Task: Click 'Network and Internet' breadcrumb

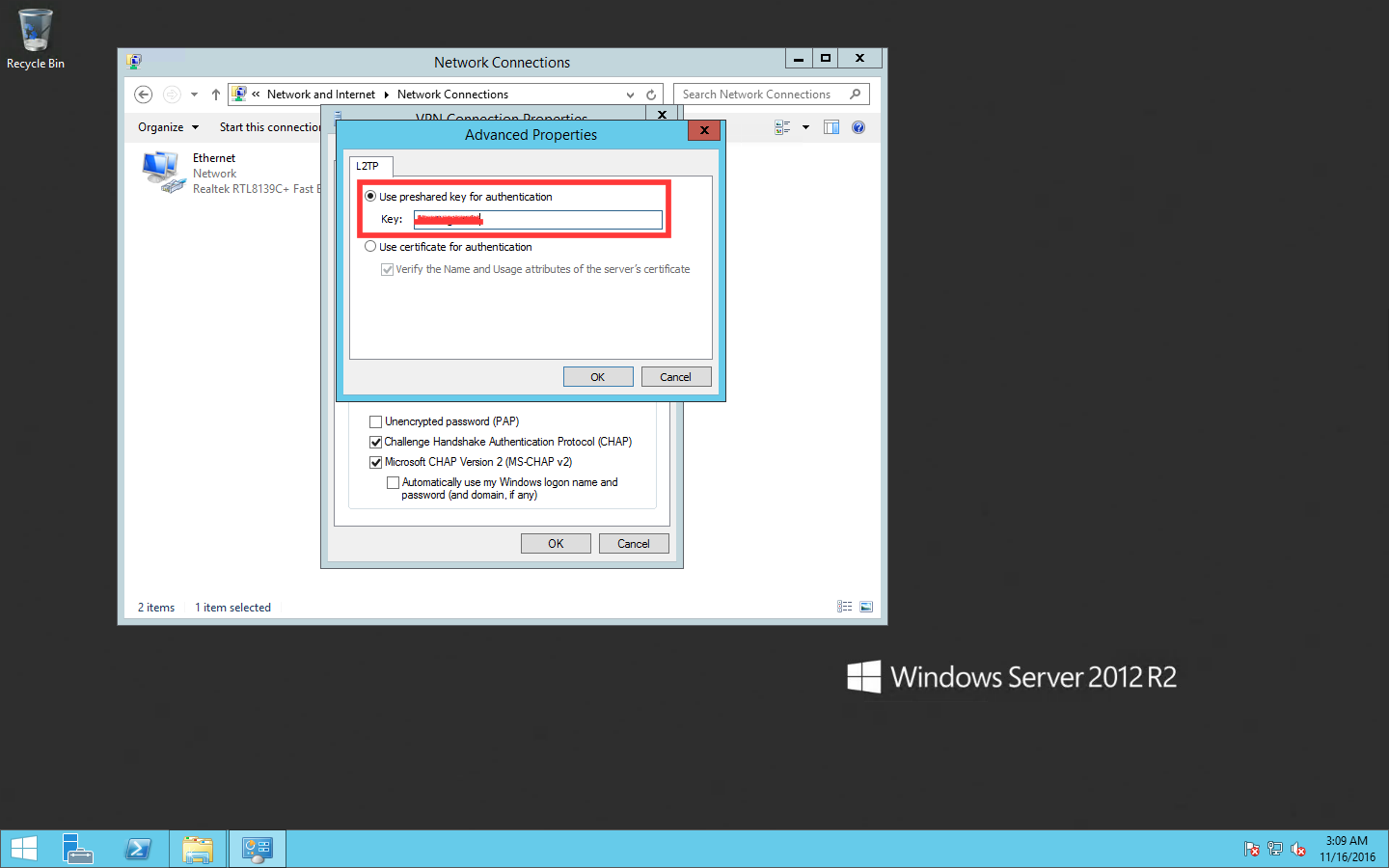Action: click(x=321, y=95)
